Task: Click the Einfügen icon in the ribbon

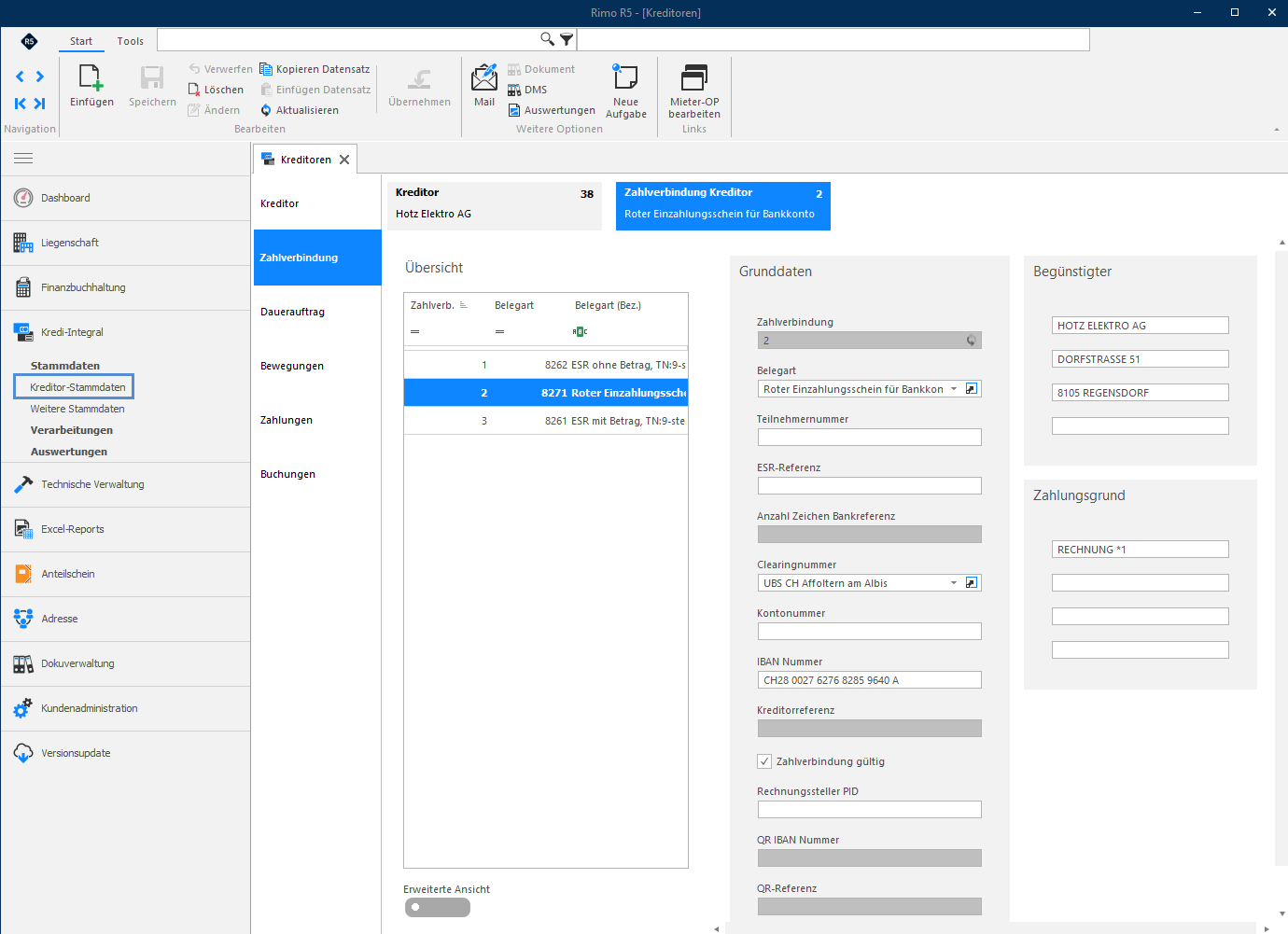Action: click(x=91, y=77)
